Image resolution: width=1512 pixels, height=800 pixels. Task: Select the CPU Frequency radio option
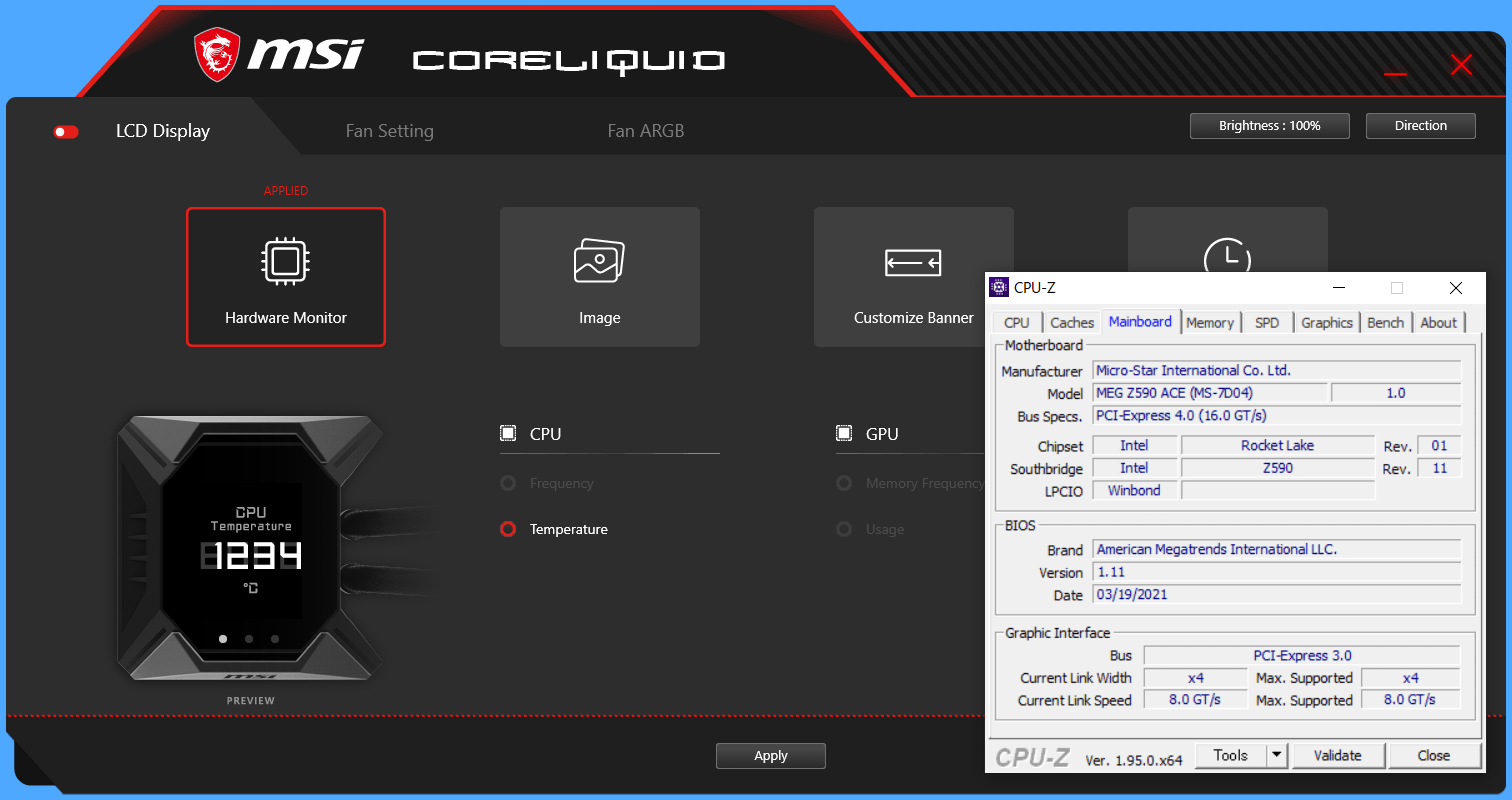coord(508,484)
